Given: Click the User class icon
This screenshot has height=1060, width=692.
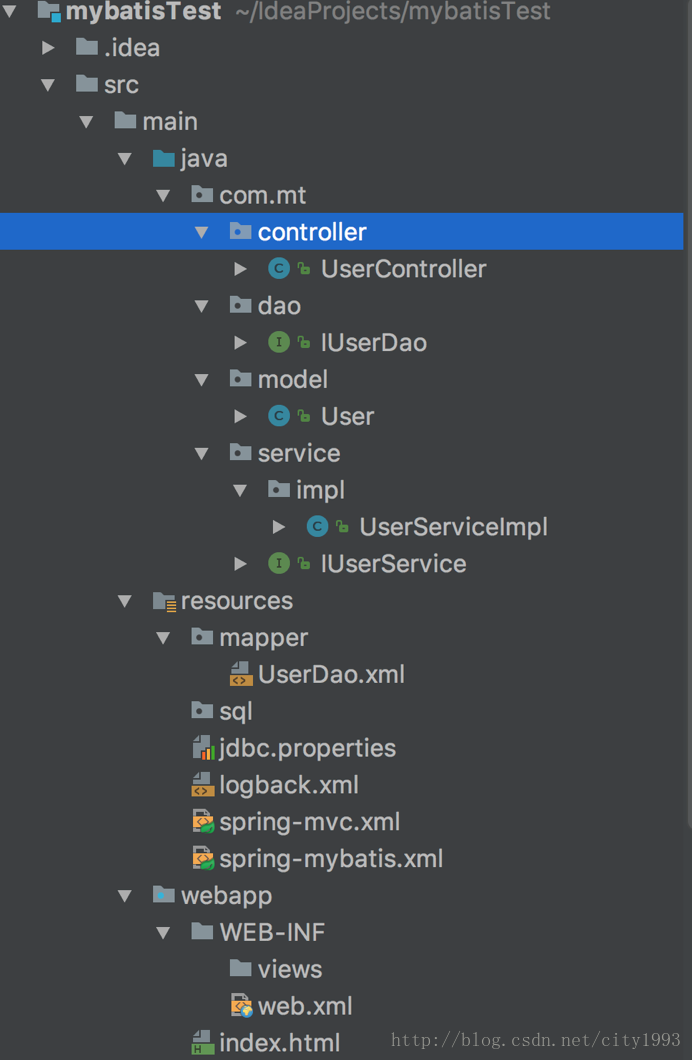Looking at the screenshot, I should point(278,416).
